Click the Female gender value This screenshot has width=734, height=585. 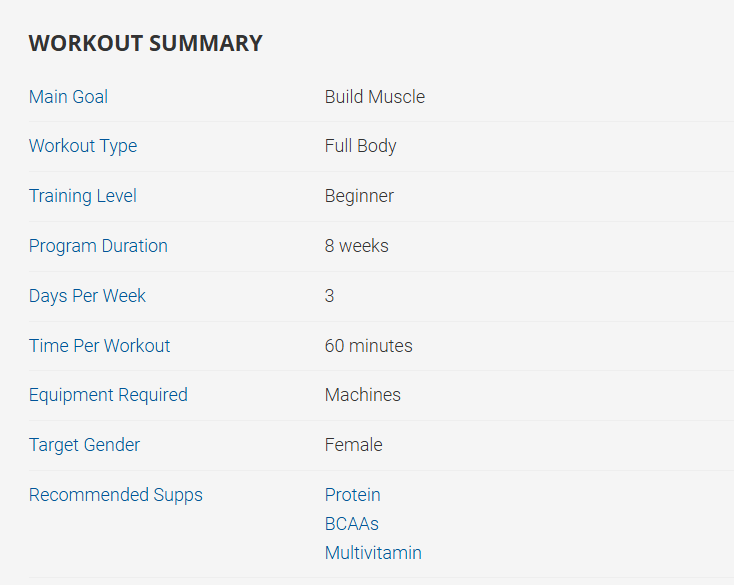point(354,445)
